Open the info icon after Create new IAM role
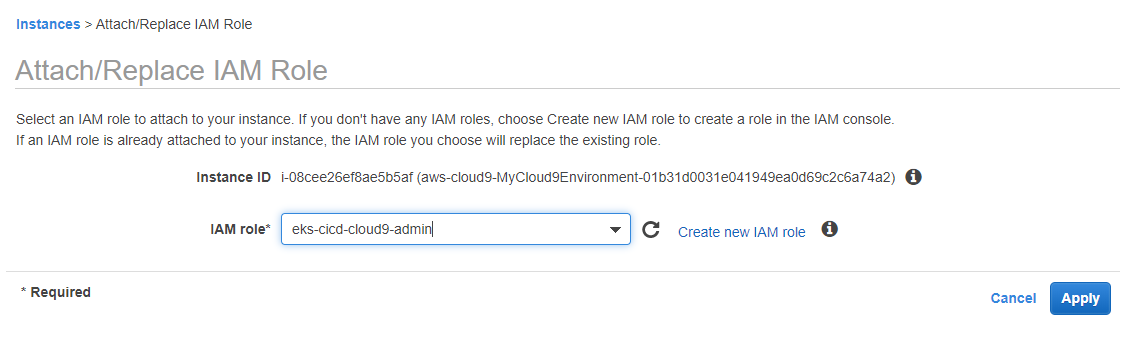Viewport: 1126px width, 362px height. click(x=829, y=229)
